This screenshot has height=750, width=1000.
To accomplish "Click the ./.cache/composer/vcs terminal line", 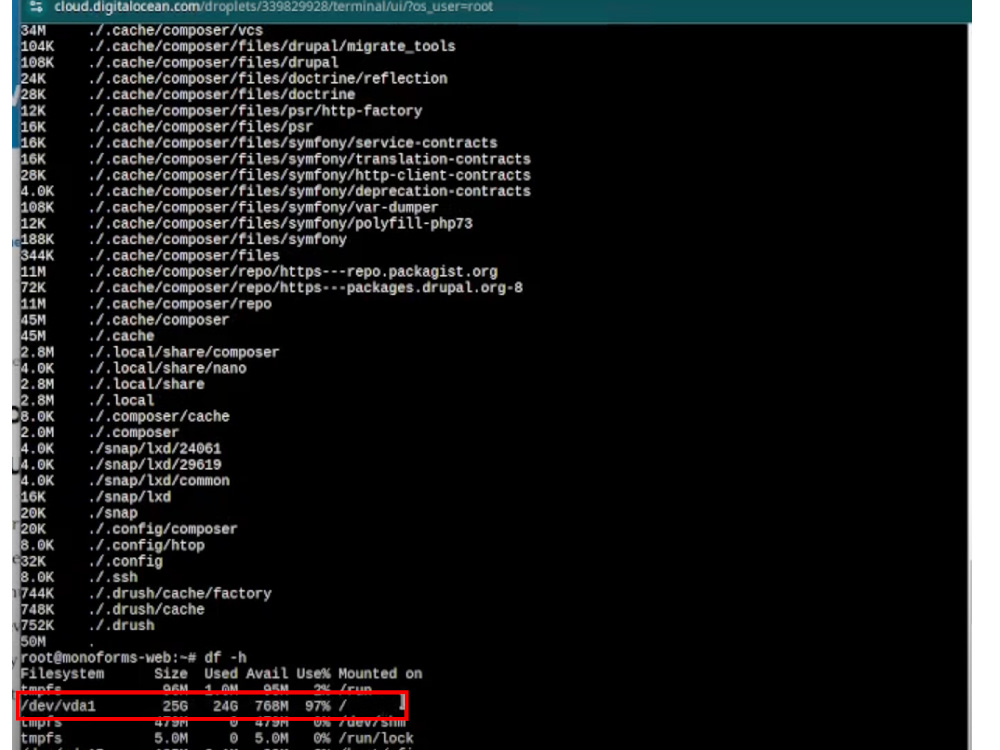I will point(142,31).
